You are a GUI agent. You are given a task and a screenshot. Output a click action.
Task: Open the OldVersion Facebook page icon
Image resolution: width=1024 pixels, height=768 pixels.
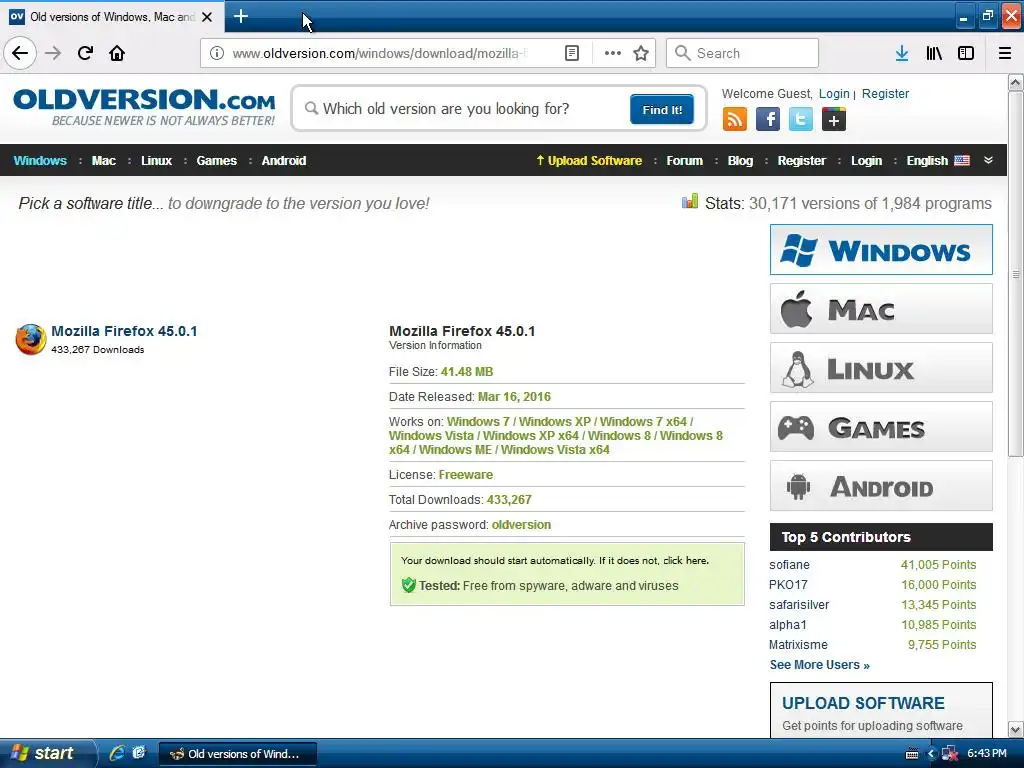768,120
